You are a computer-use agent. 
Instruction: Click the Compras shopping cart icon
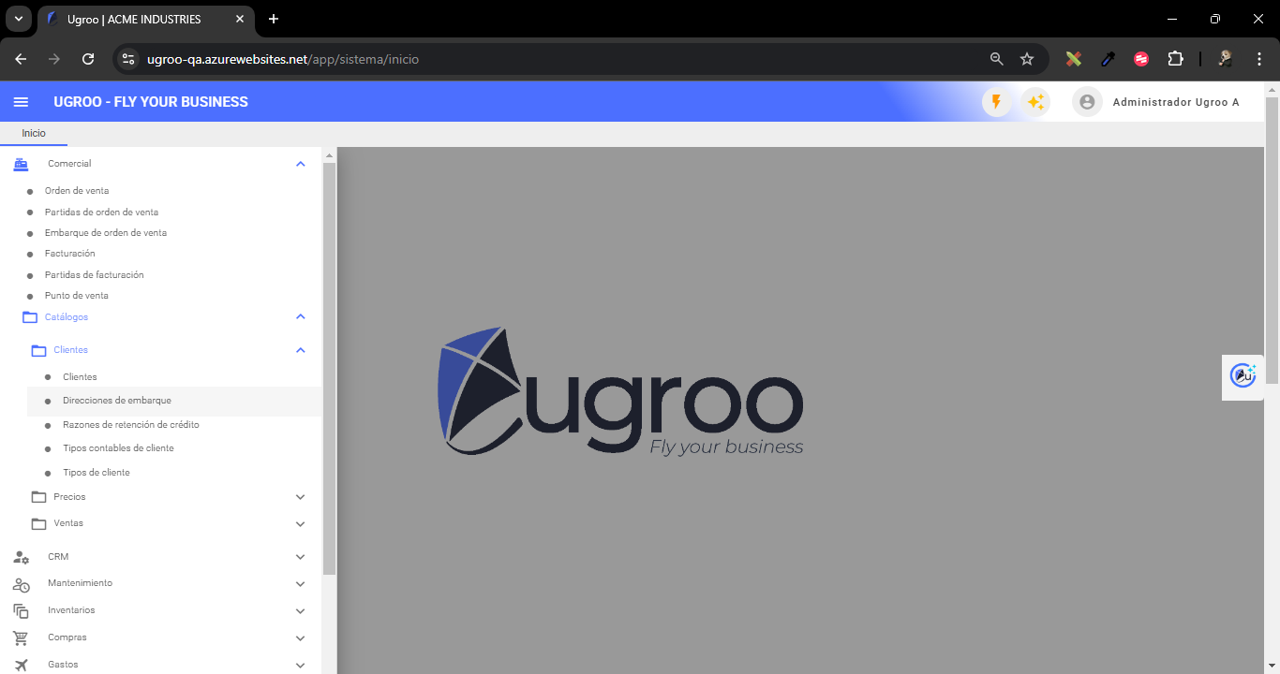(21, 638)
